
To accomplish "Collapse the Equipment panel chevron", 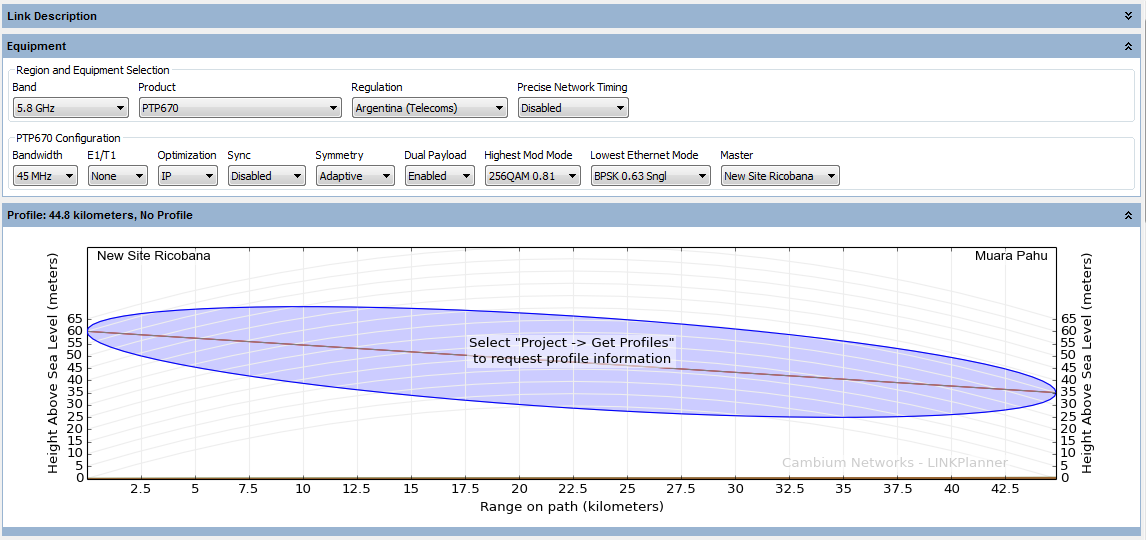I will click(x=1128, y=46).
